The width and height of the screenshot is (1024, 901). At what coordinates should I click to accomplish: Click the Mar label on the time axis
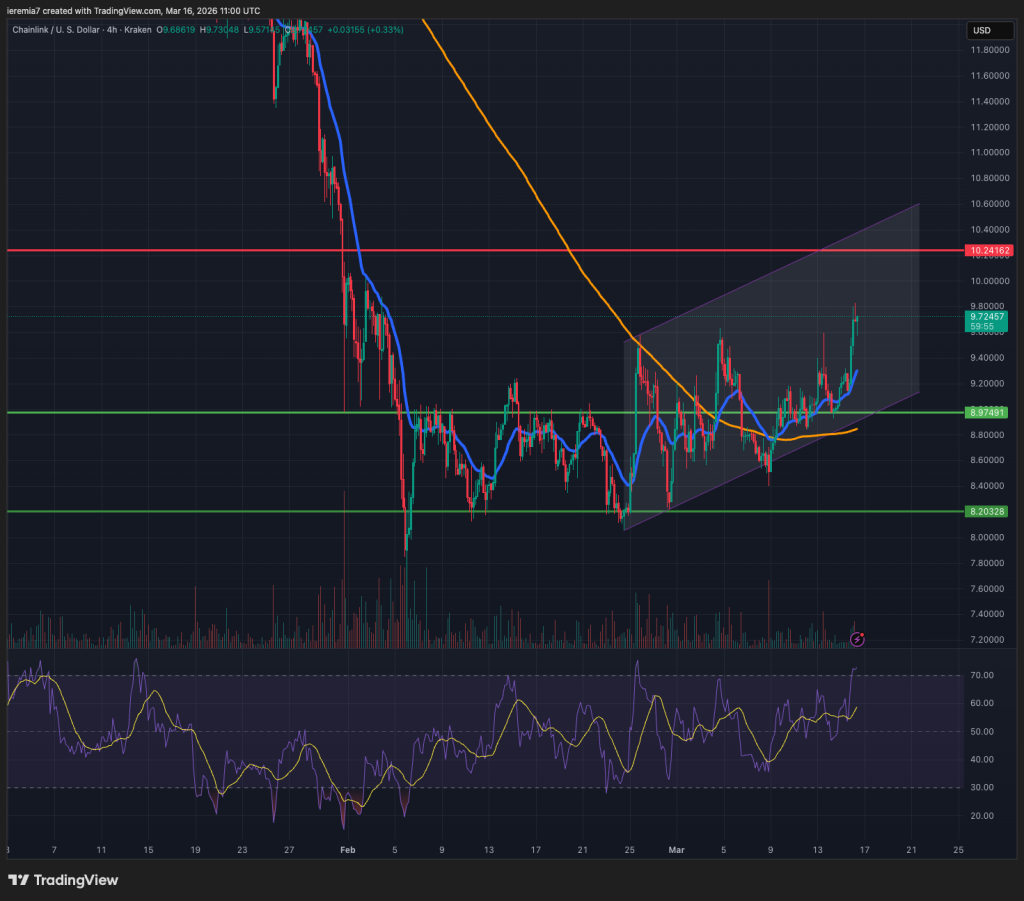(x=677, y=849)
